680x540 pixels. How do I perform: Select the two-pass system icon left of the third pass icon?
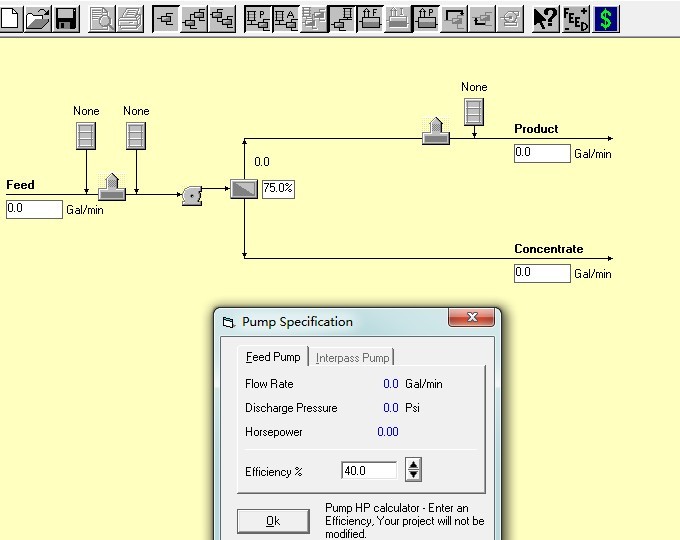click(194, 19)
